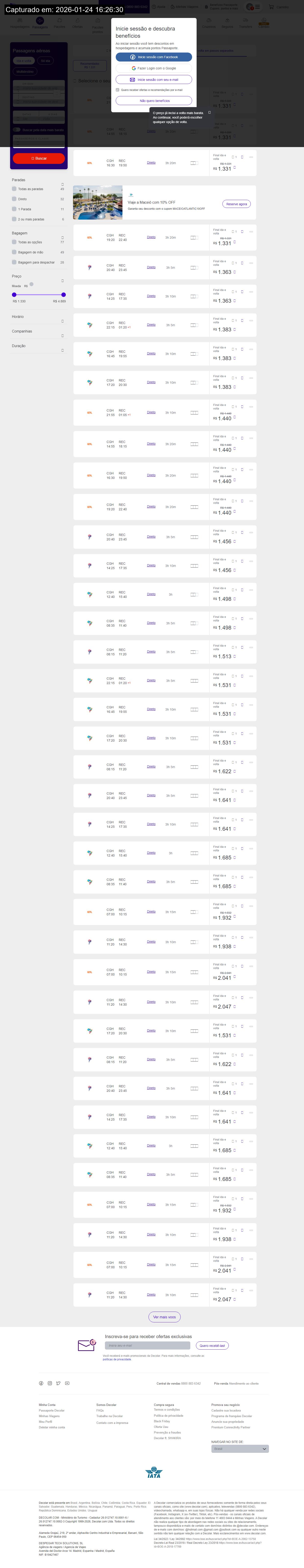Click the right handle of the price slider

(x=63, y=295)
